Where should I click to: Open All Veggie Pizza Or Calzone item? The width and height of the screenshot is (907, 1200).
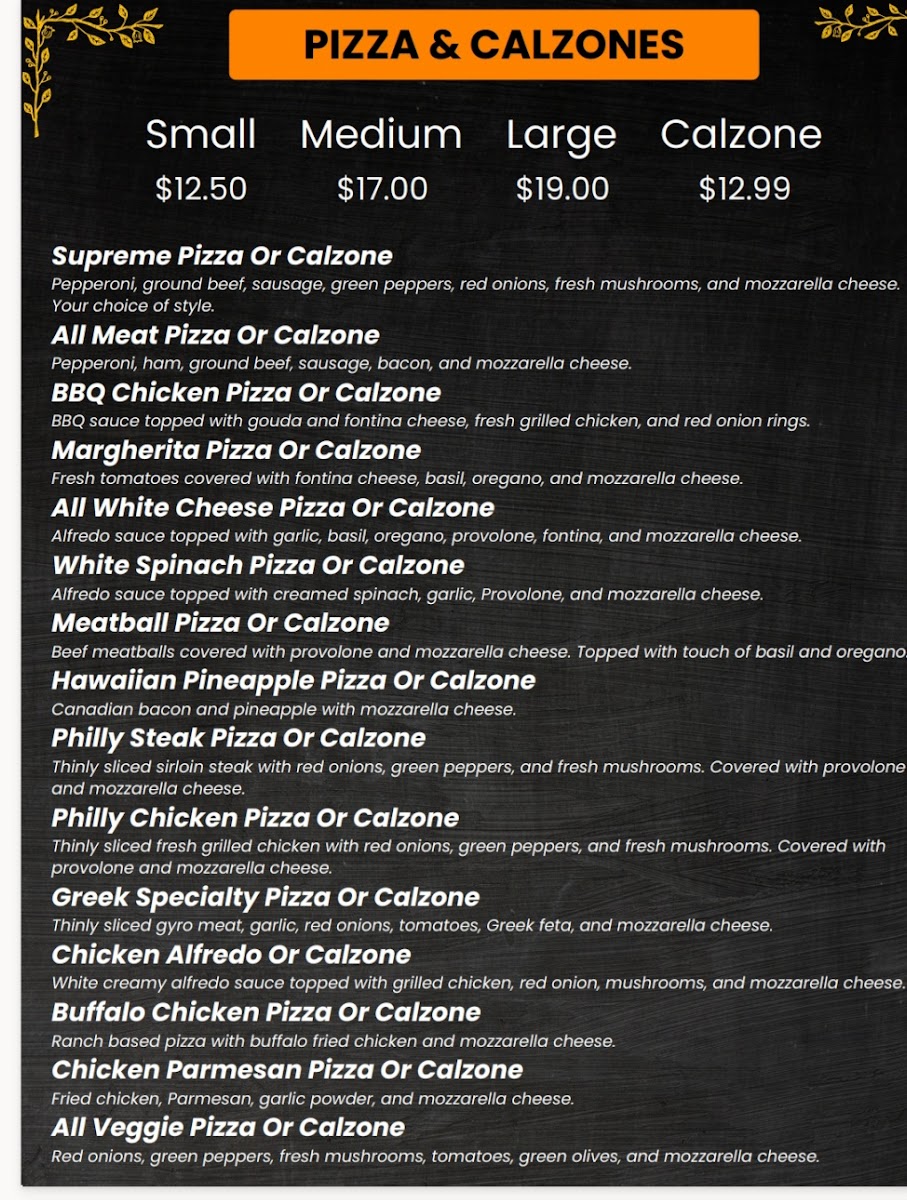[228, 1127]
